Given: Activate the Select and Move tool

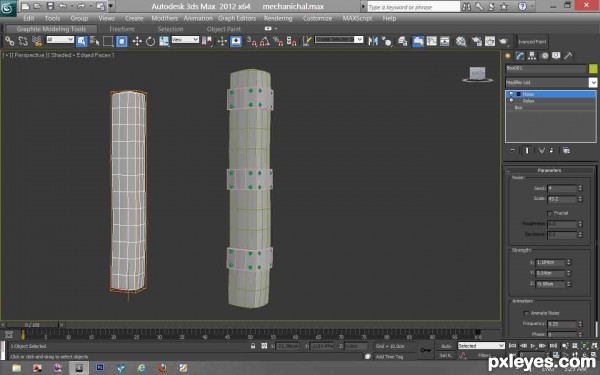Looking at the screenshot, I should click(x=137, y=41).
